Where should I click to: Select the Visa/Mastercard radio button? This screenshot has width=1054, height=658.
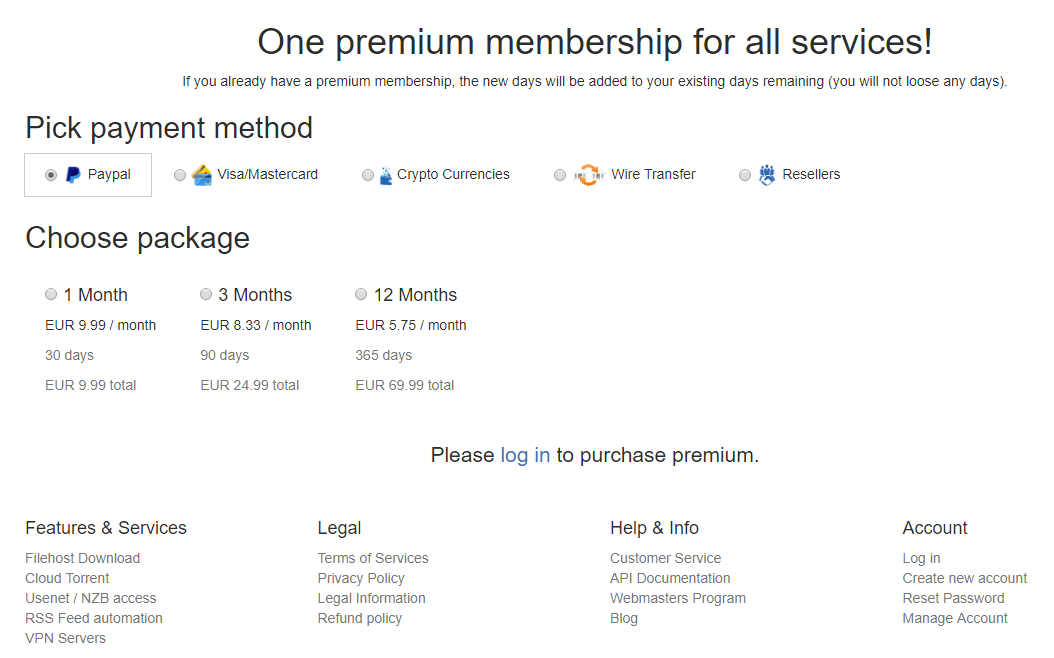click(180, 175)
